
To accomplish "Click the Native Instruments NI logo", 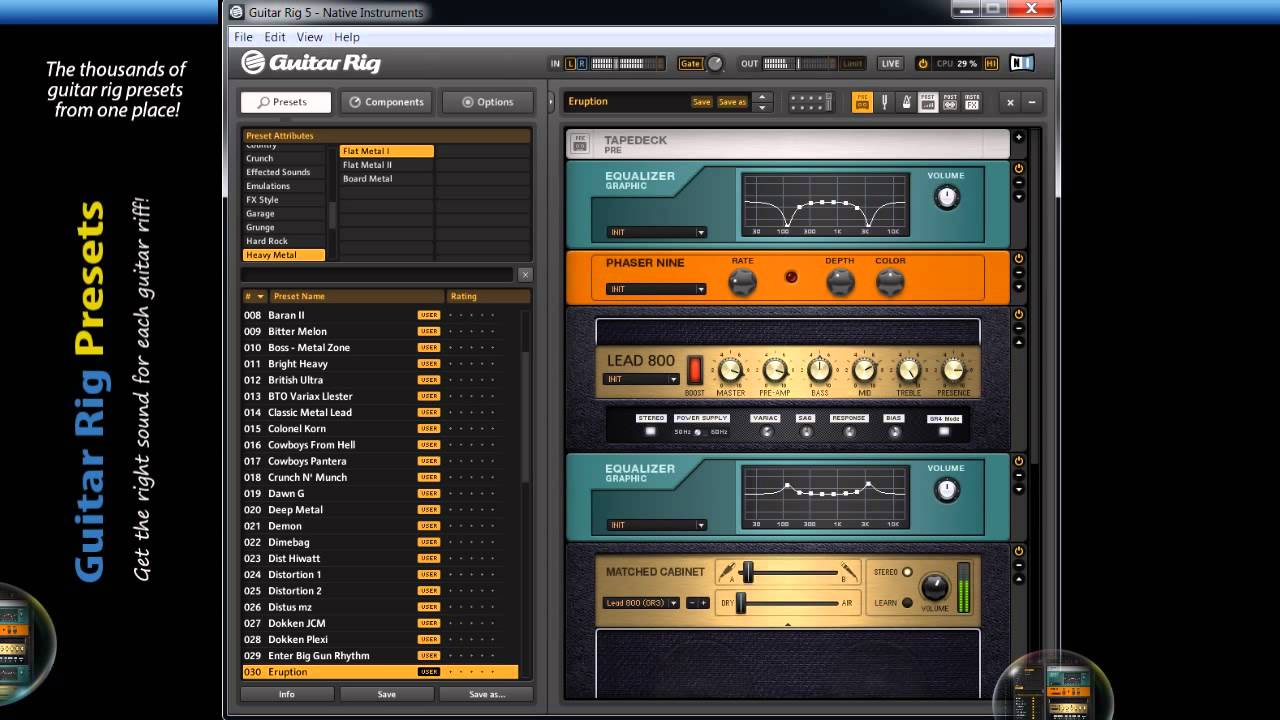I will coord(1021,63).
